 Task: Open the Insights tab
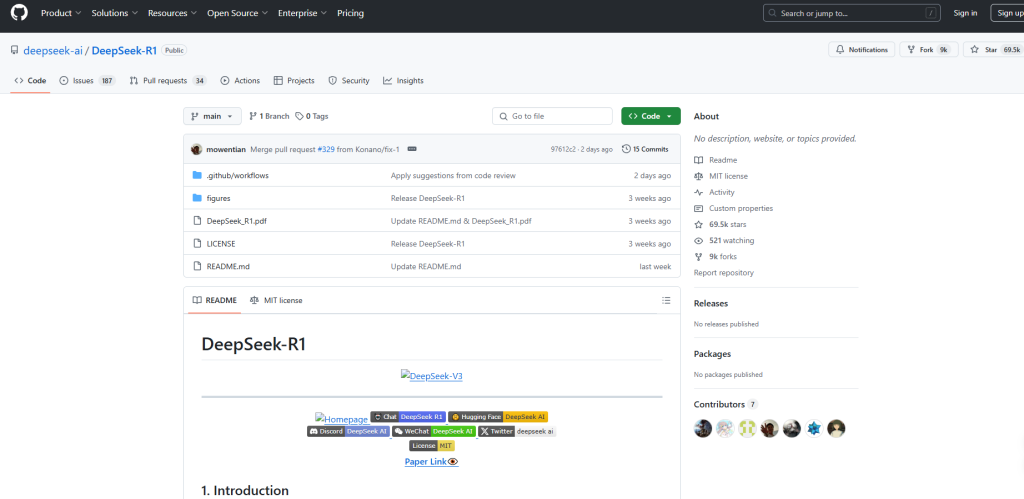point(403,81)
